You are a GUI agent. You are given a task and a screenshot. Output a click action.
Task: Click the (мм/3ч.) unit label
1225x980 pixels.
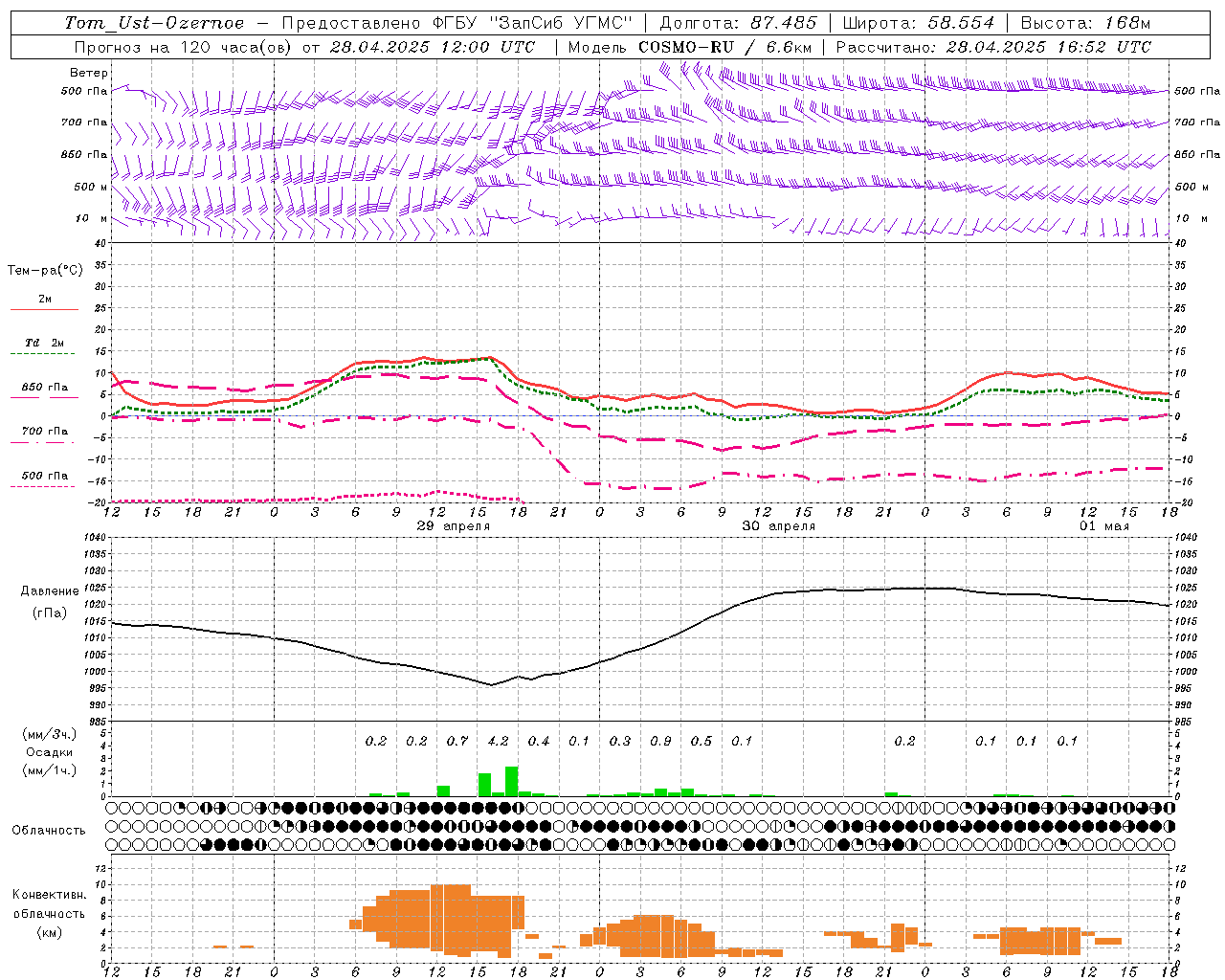pos(50,734)
